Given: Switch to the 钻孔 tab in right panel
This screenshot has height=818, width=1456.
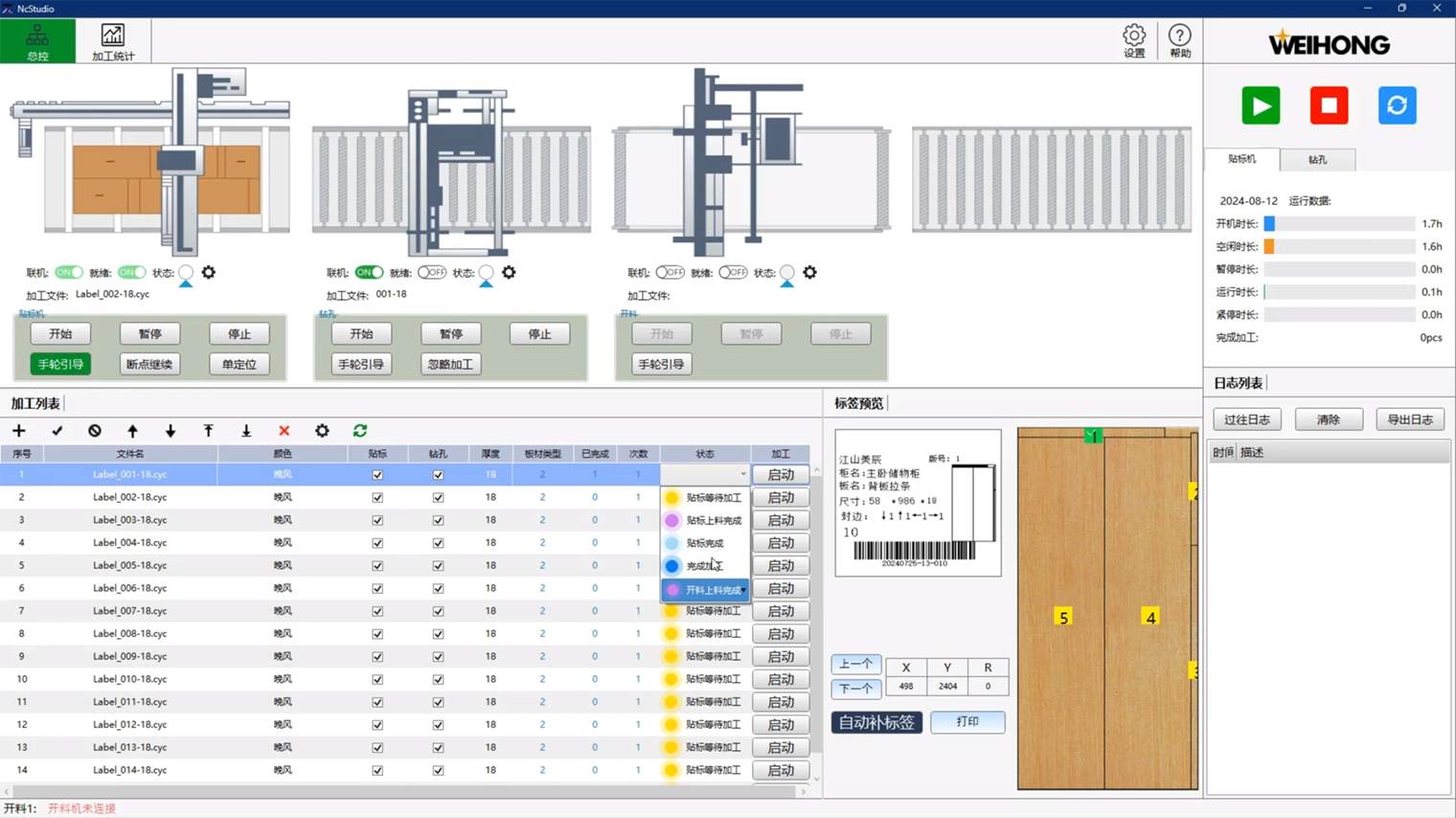Looking at the screenshot, I should pos(1317,160).
